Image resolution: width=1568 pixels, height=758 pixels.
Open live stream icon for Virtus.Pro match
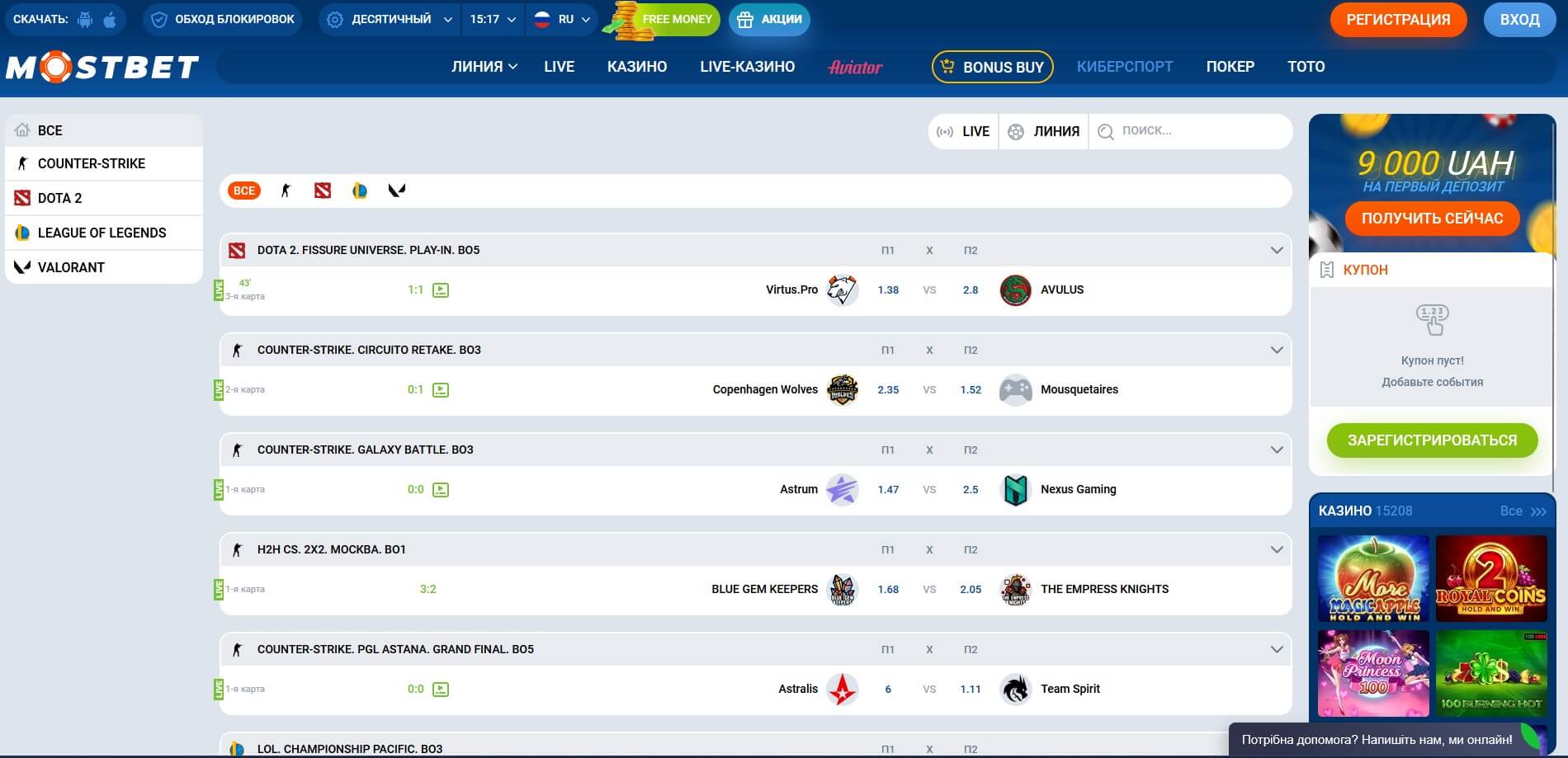coord(441,290)
